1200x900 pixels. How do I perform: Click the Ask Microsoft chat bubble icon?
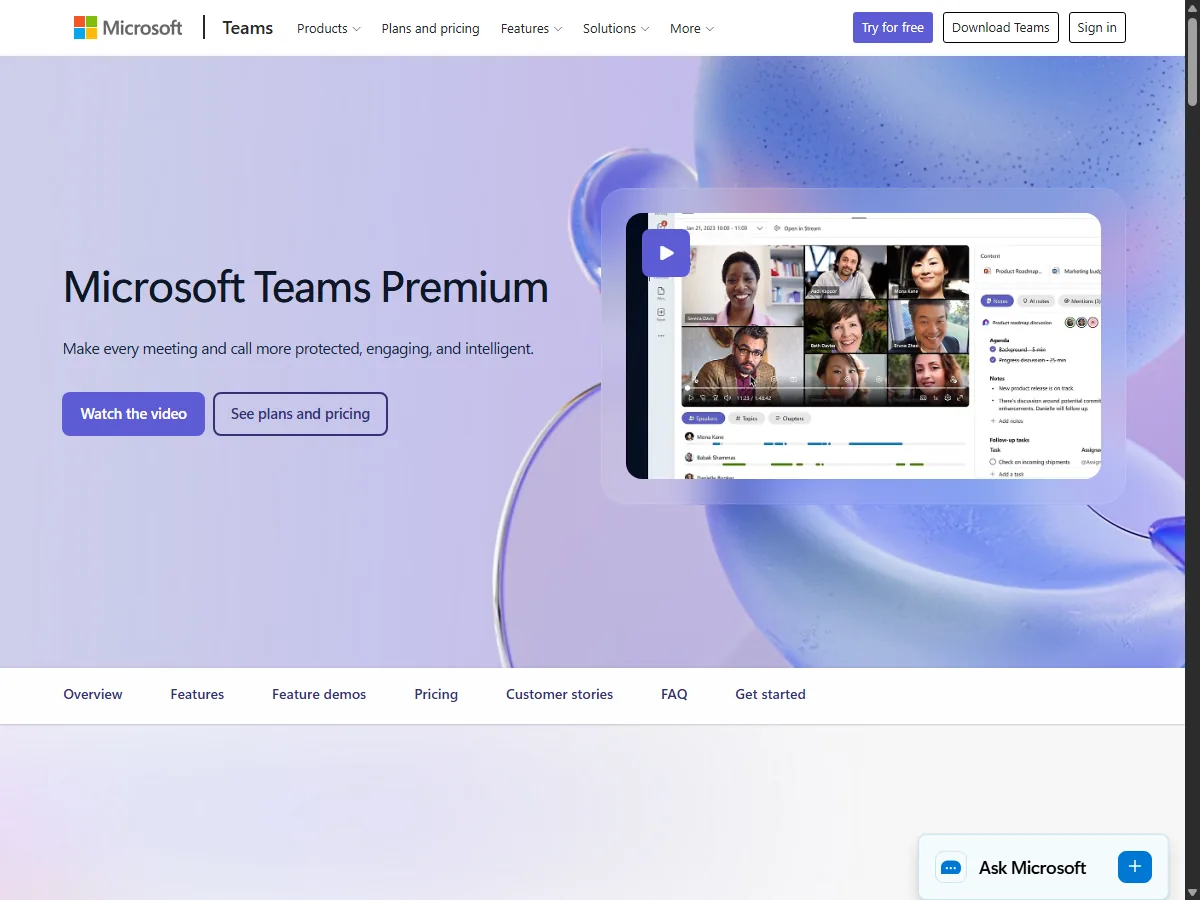[x=951, y=867]
